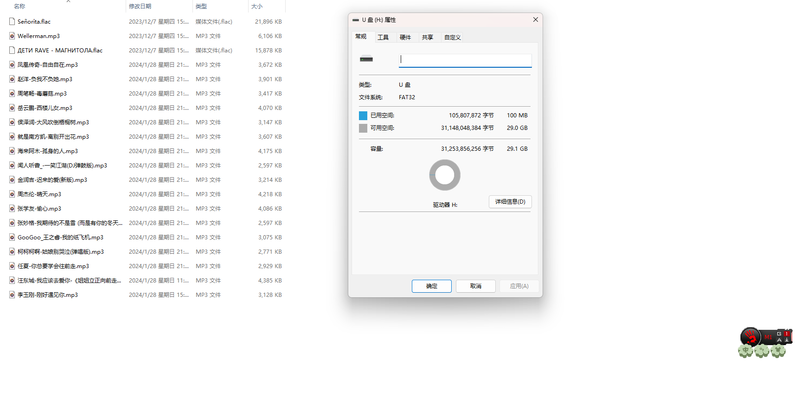
Task: Switch to the 共享 tab
Action: point(428,37)
